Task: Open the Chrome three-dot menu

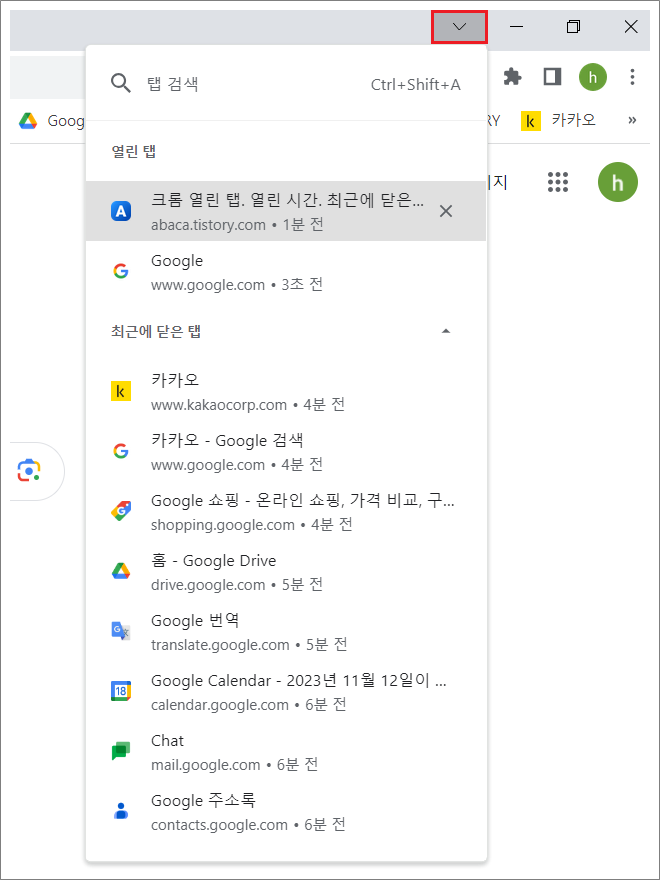Action: point(632,77)
